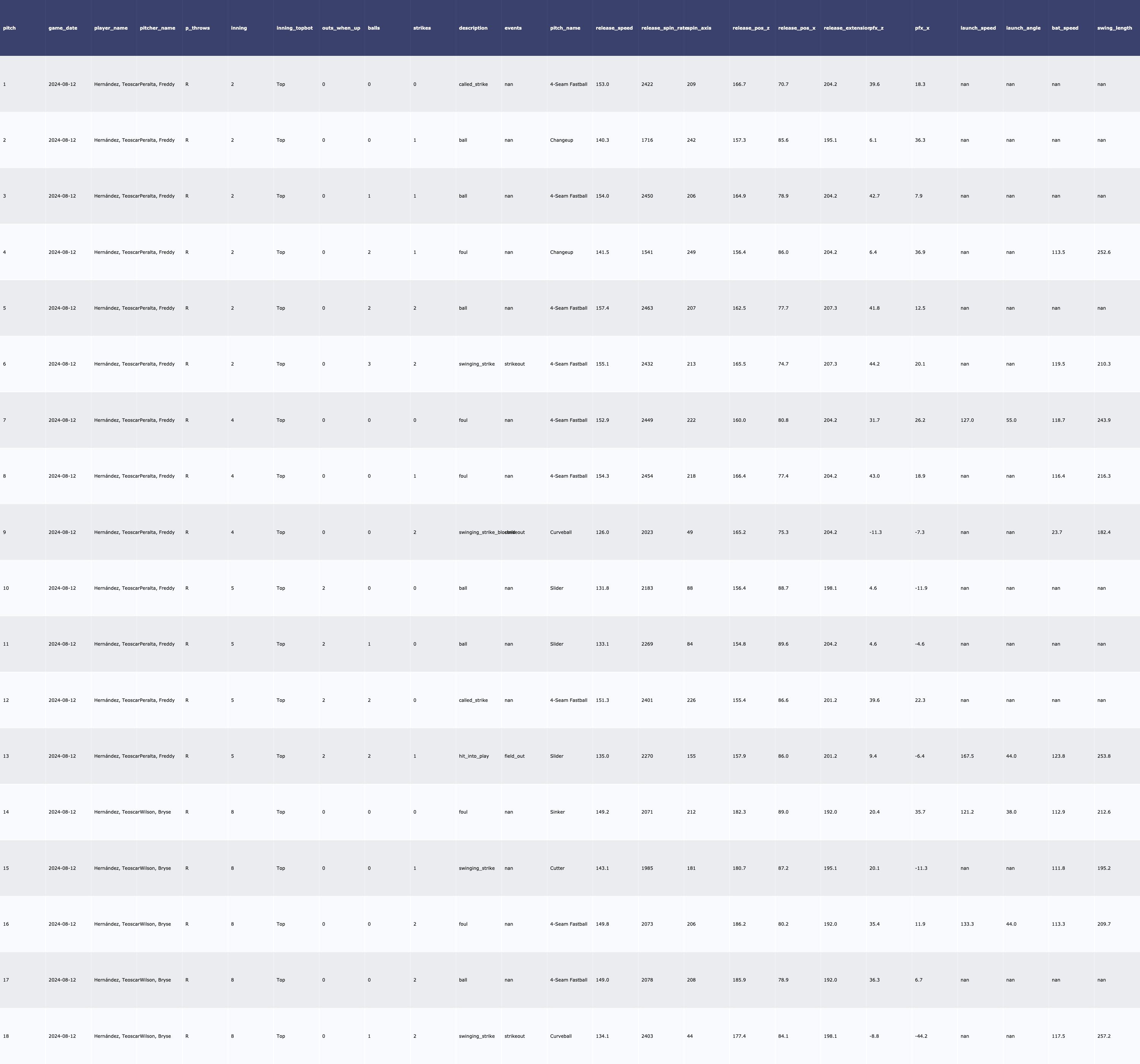Click launch speed value 167.5
1140x1064 pixels.
coord(967,756)
